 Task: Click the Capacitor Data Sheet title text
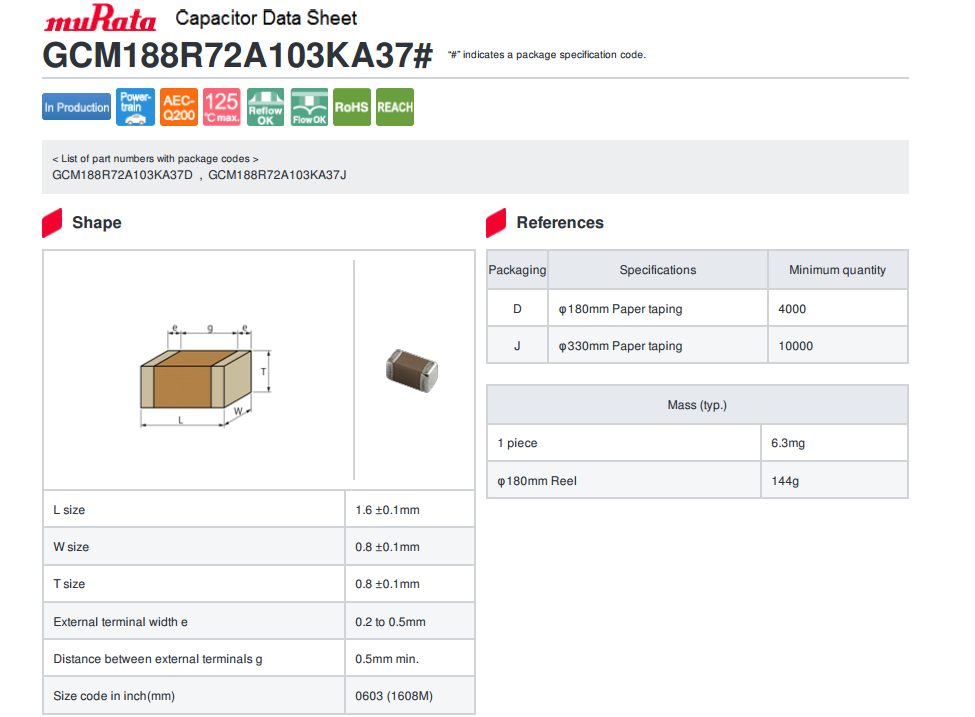(266, 18)
